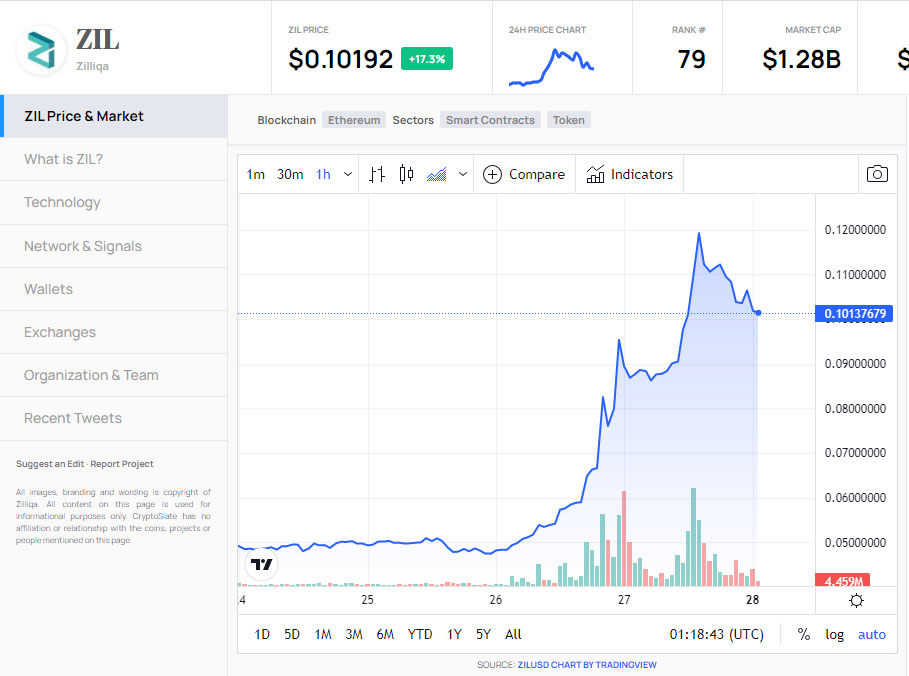
Task: Click the Suggest an Edit link
Action: point(50,464)
